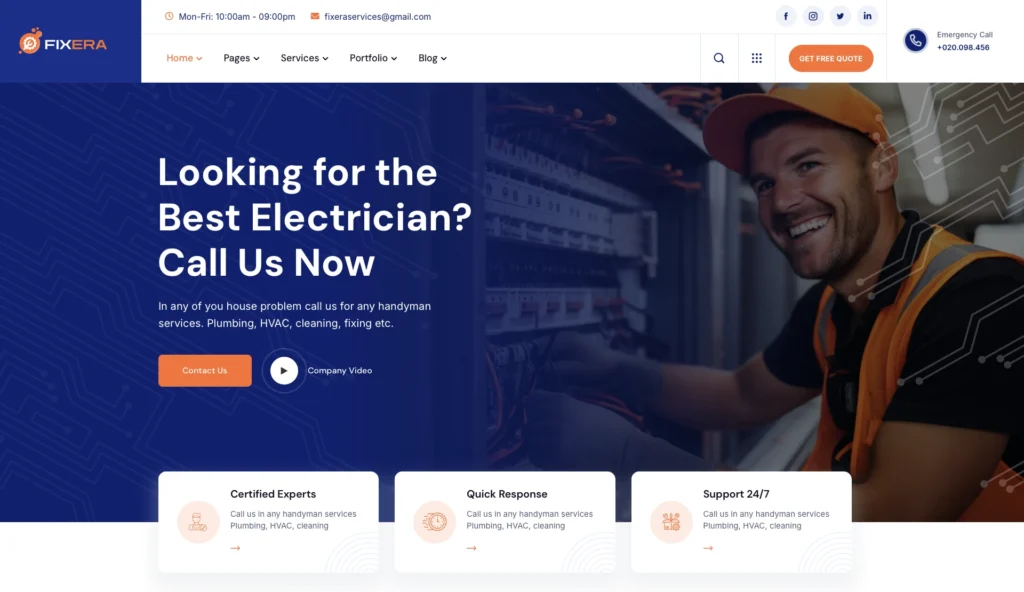This screenshot has height=592, width=1024.
Task: Open the grid menu icon
Action: pos(756,58)
